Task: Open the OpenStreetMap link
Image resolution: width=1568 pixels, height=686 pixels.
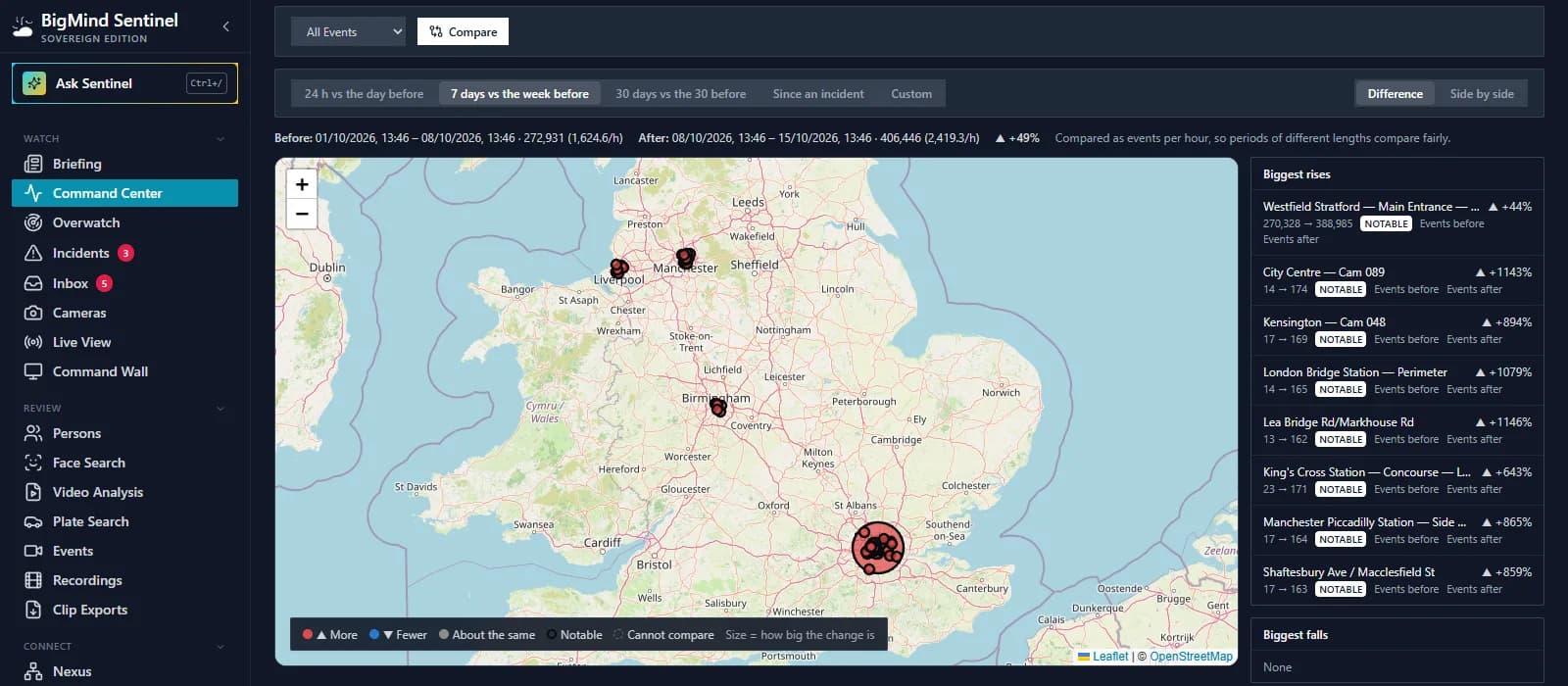Action: point(1191,657)
